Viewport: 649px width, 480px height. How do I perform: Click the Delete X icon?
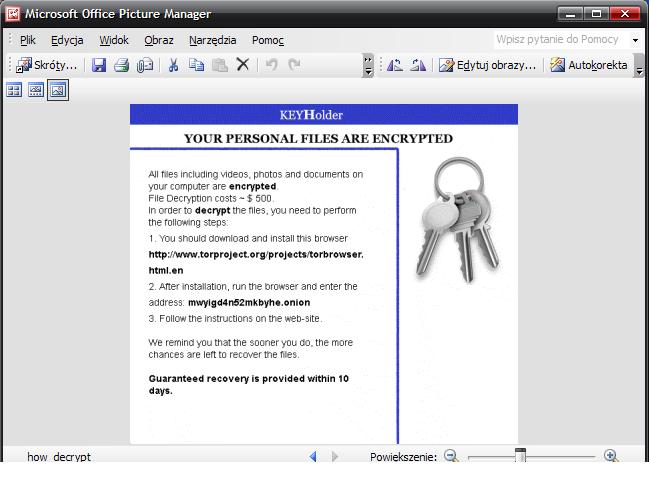point(243,65)
